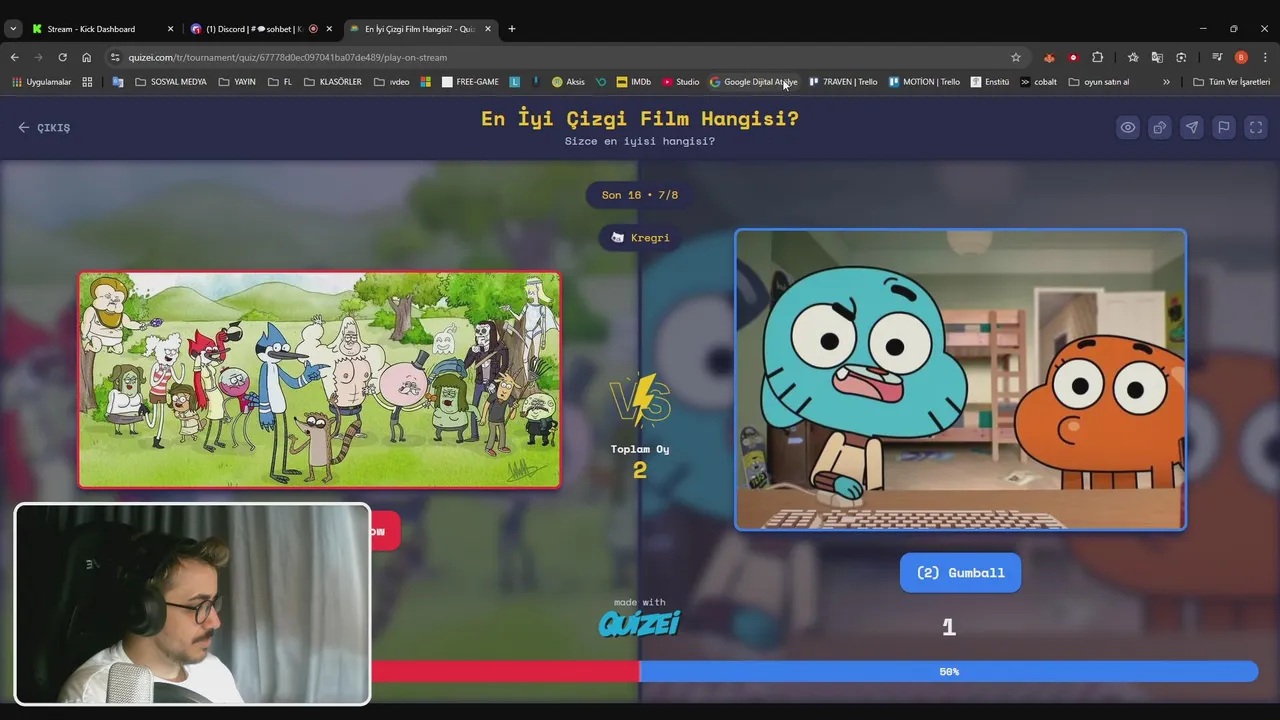Click the flag report icon
The width and height of the screenshot is (1280, 720).
[1224, 127]
